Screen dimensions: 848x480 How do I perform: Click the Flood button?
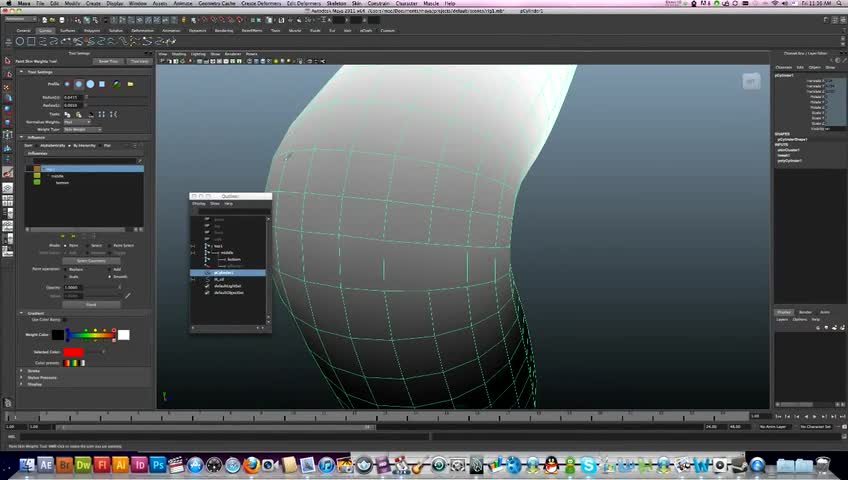(x=90, y=304)
